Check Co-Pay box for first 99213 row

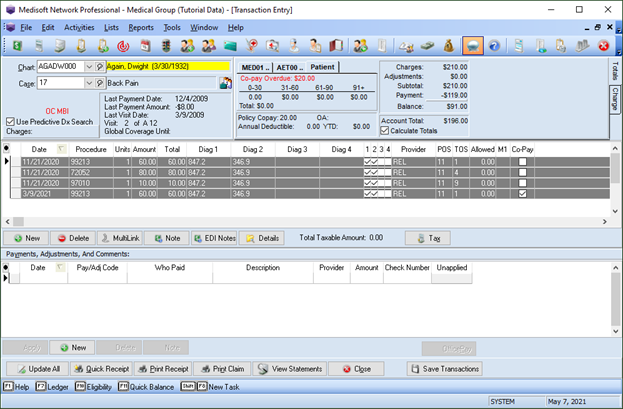click(522, 162)
